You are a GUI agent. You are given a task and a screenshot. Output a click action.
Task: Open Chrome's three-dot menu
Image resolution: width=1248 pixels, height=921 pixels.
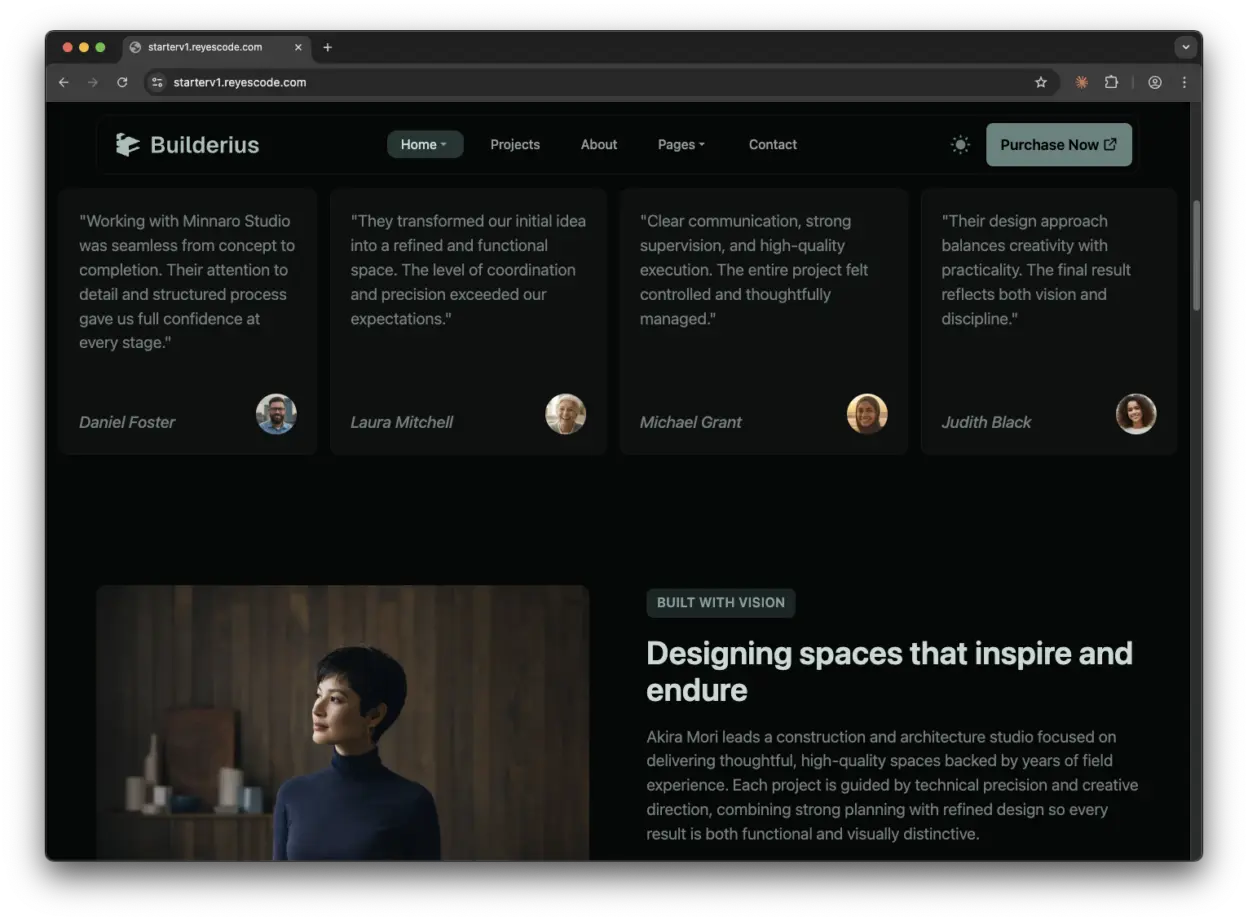point(1184,83)
